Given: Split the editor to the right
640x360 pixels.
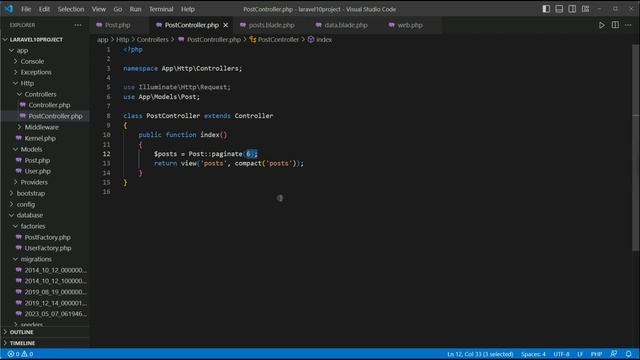Looking at the screenshot, I should [x=615, y=25].
